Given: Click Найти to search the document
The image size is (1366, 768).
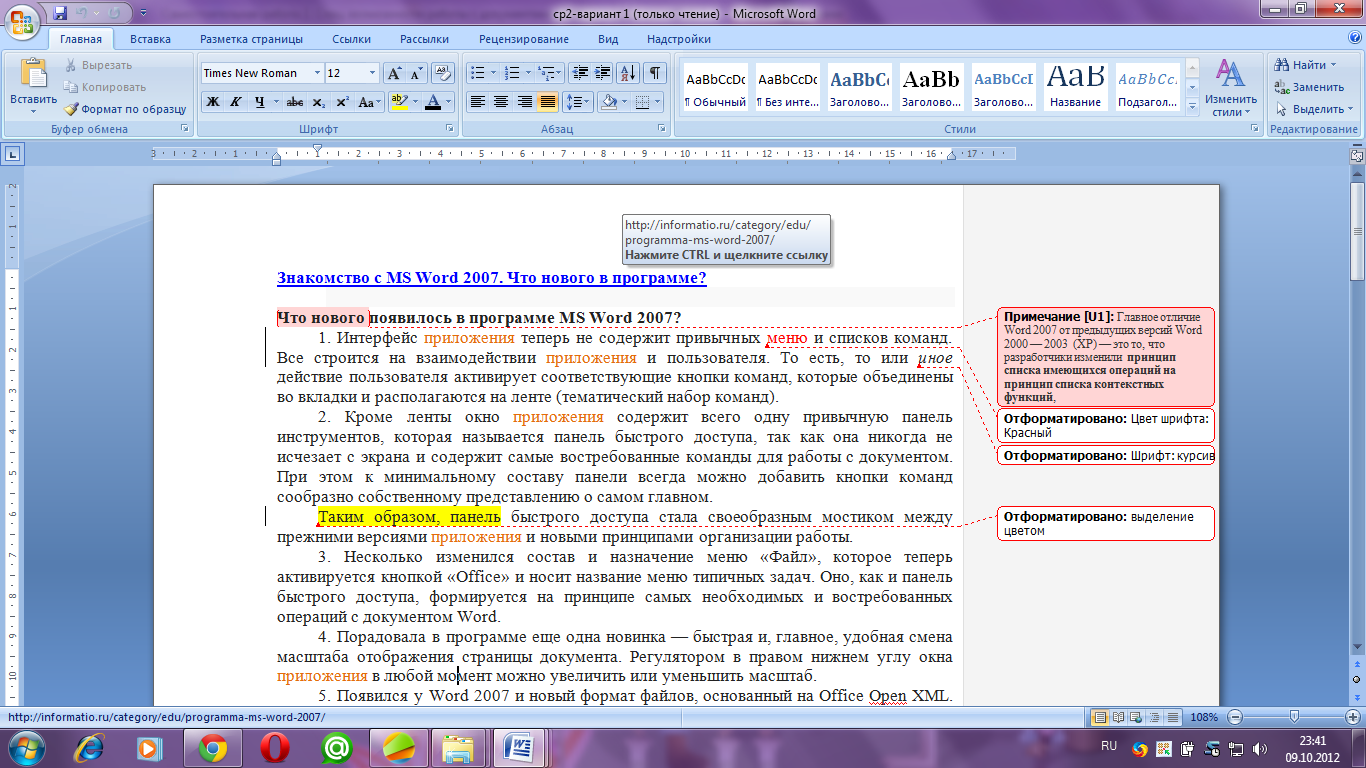Looking at the screenshot, I should [x=1304, y=65].
